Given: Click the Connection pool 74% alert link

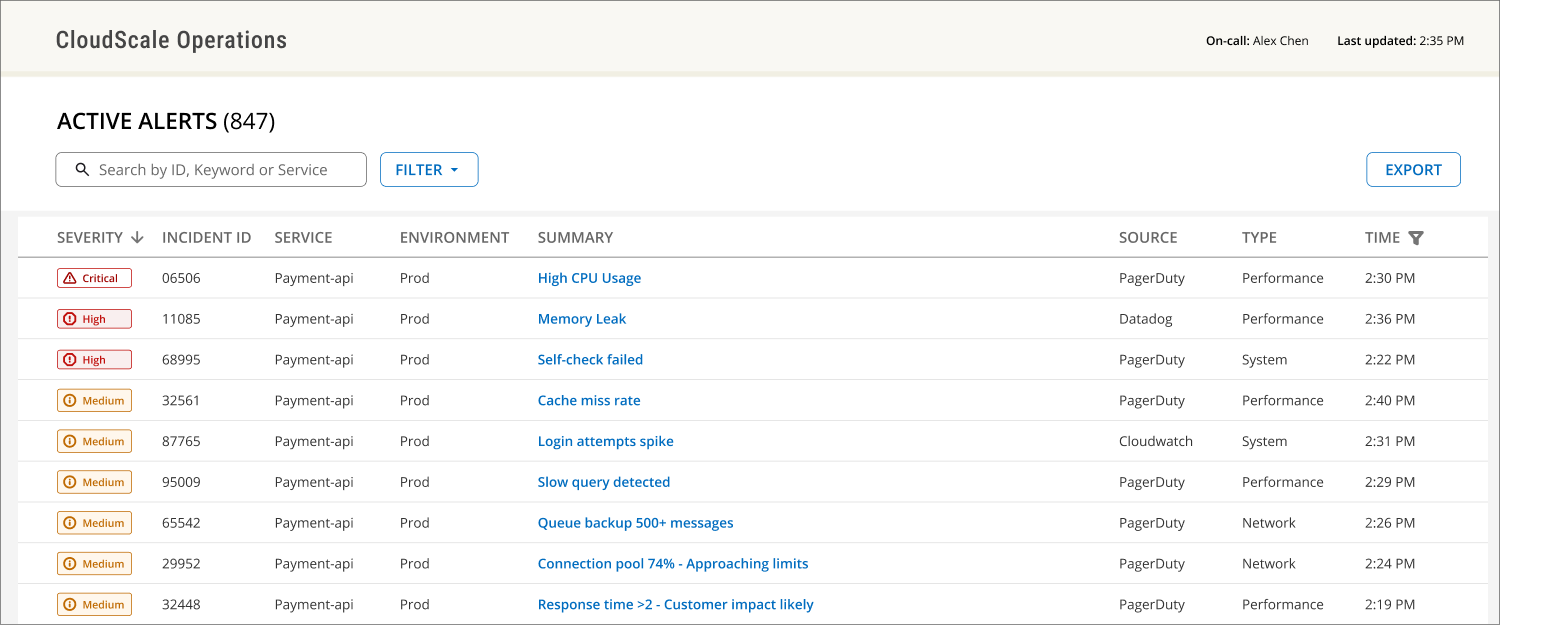Looking at the screenshot, I should [672, 564].
